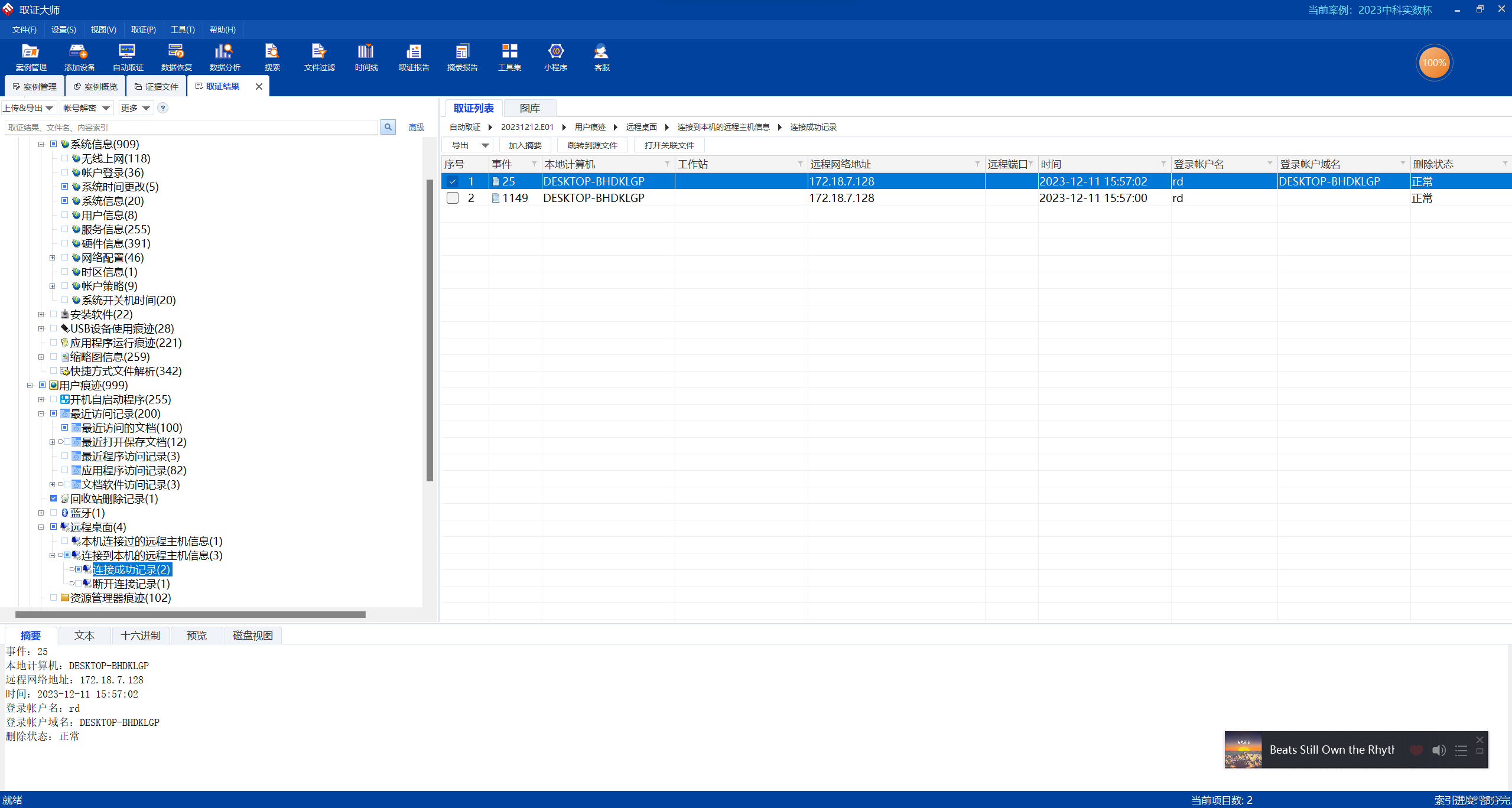Tick the 安装软件 tree checkbox
The image size is (1512, 808).
point(54,314)
